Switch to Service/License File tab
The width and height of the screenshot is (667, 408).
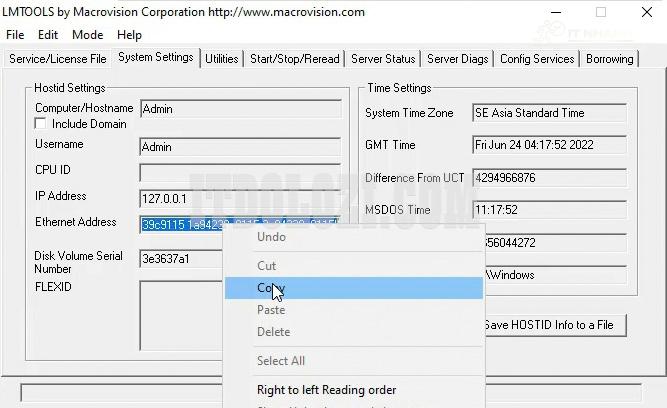57,59
